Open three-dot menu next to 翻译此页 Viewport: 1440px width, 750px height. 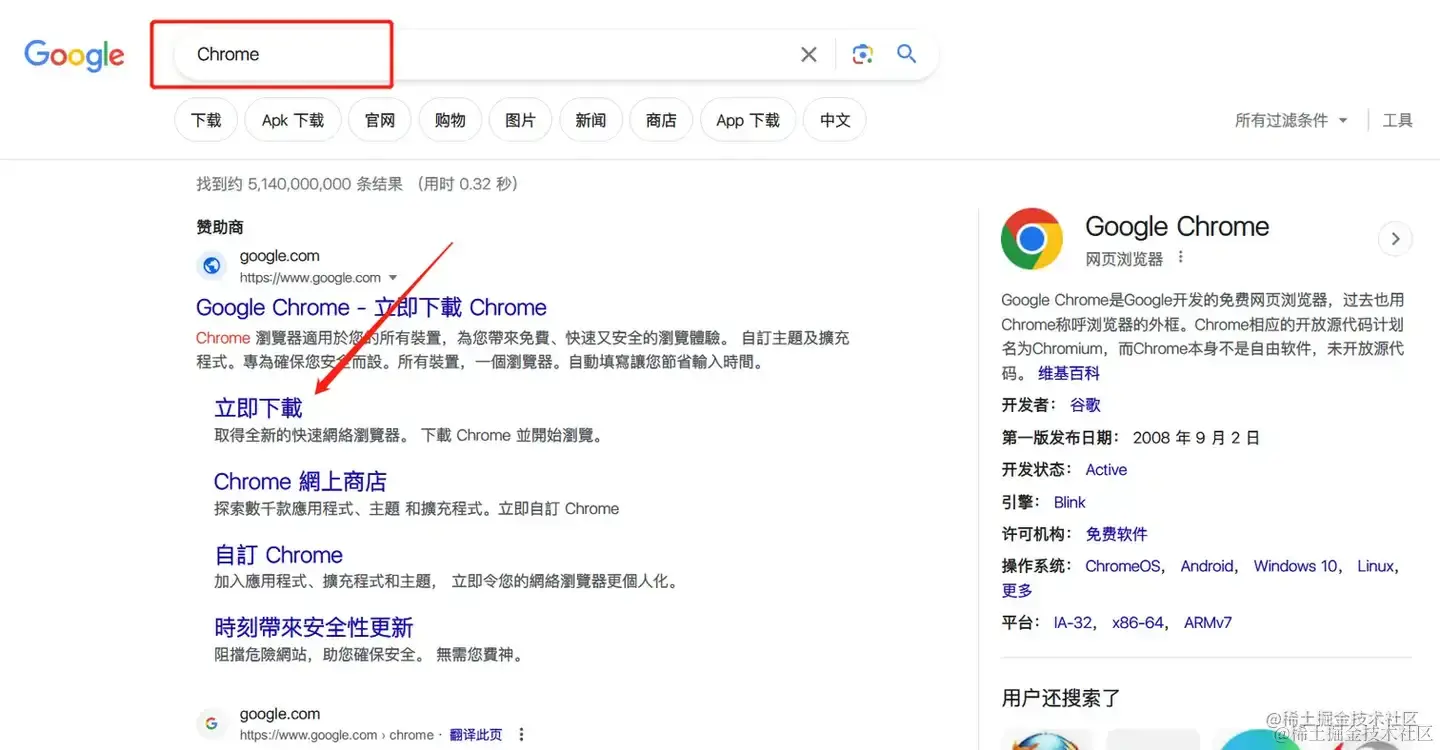click(x=521, y=735)
